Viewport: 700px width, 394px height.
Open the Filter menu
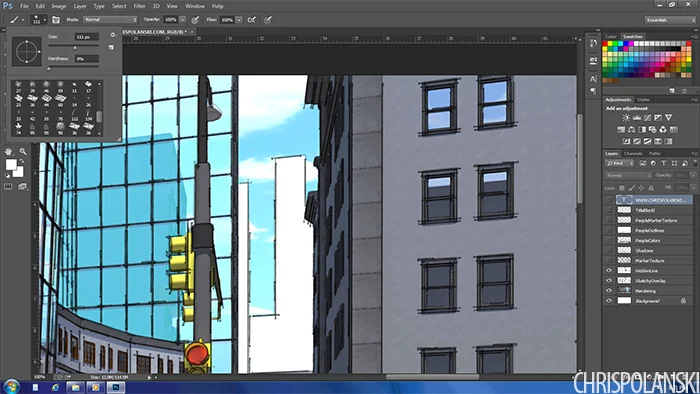point(139,6)
